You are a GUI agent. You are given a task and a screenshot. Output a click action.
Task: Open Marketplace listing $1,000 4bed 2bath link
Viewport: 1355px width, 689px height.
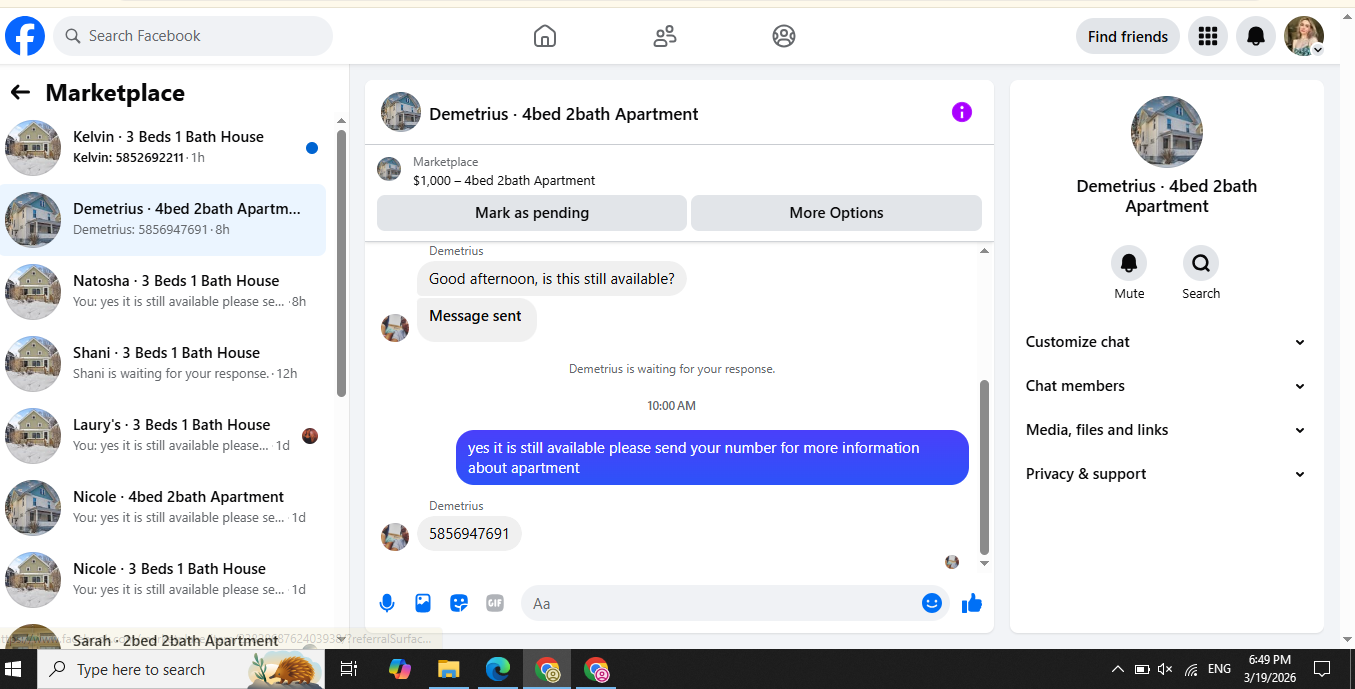[x=504, y=181]
